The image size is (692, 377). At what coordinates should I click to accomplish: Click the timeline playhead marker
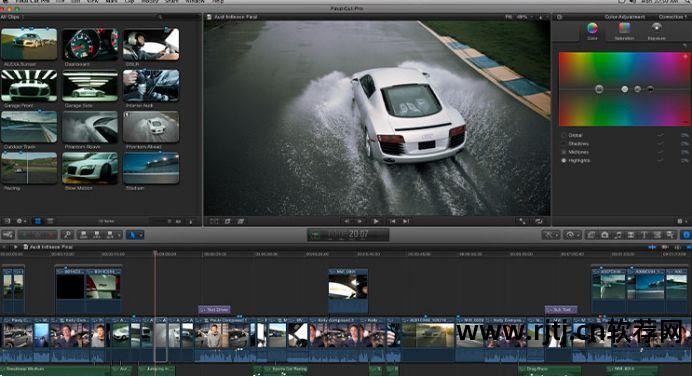tap(155, 253)
